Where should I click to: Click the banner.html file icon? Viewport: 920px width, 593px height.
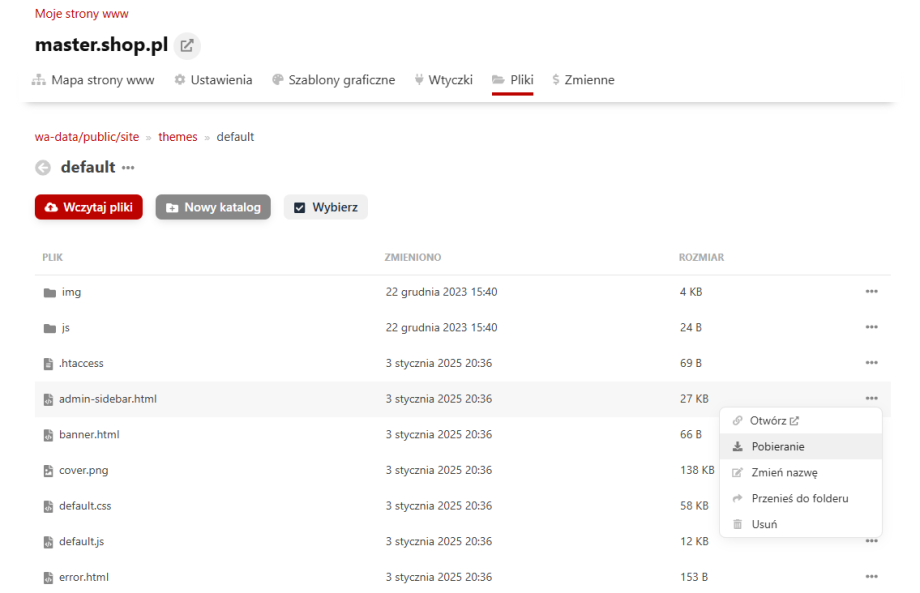tap(48, 435)
